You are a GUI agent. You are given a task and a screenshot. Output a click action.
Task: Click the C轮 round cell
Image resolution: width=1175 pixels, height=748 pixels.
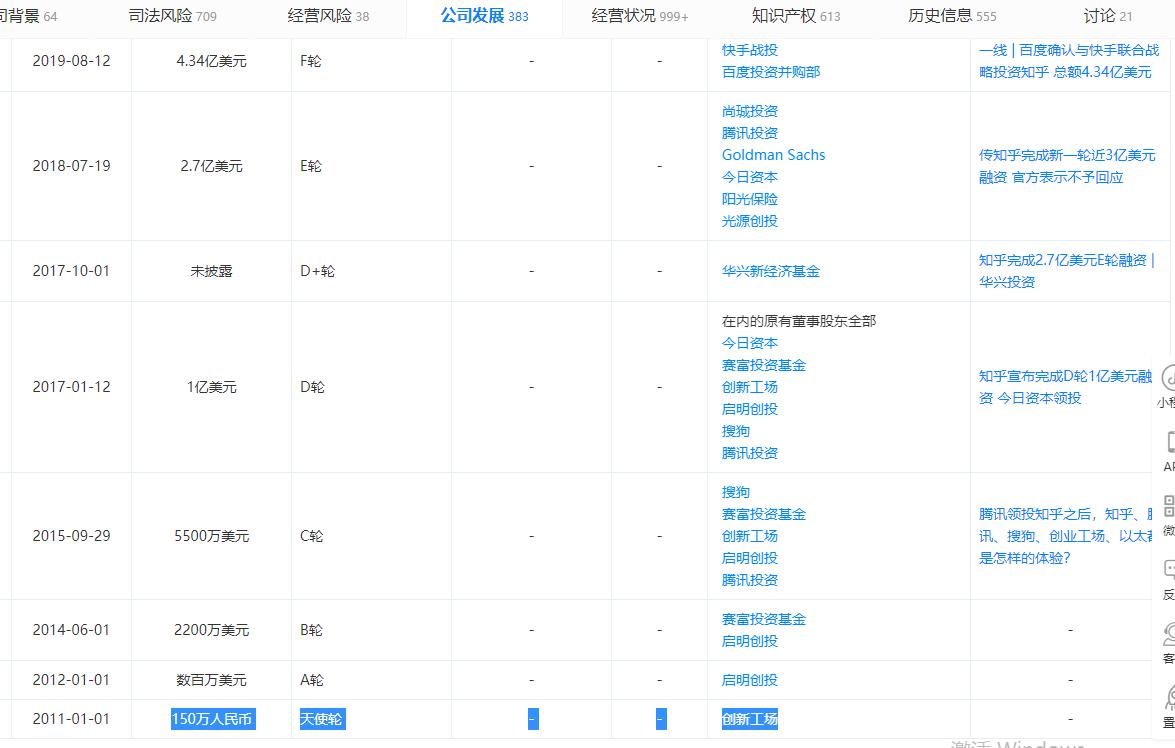coord(311,537)
